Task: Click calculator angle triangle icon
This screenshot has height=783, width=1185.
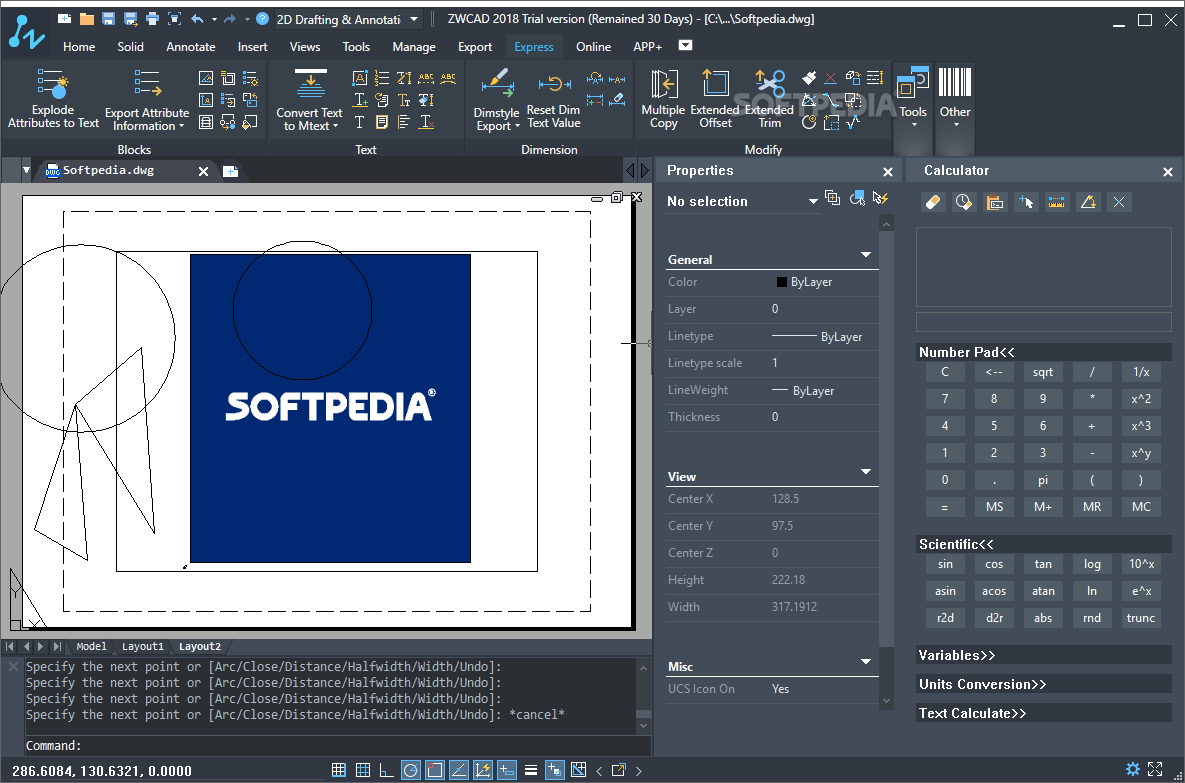Action: pos(1088,202)
